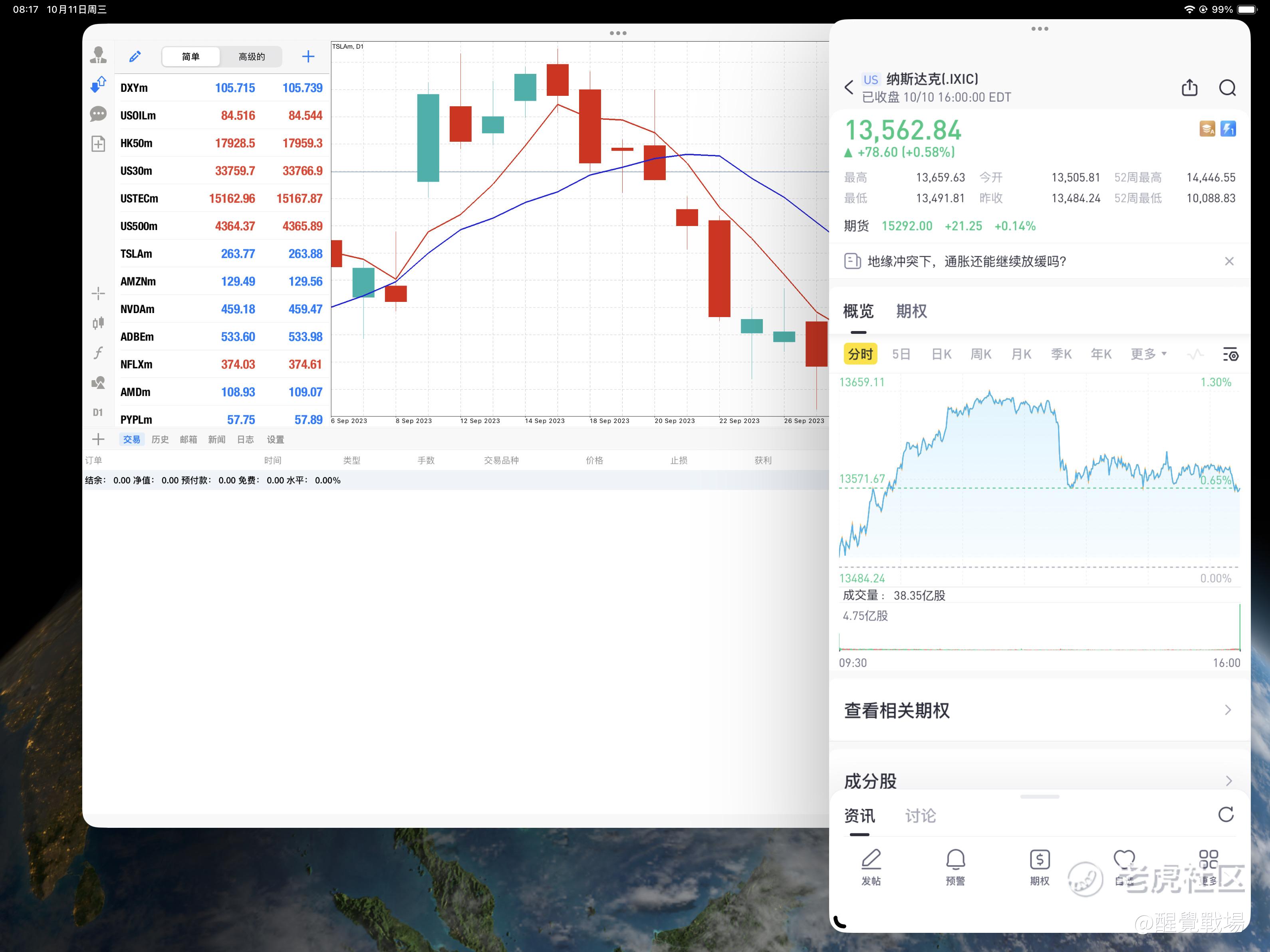The width and height of the screenshot is (1270, 952).
Task: Select TSLAm row in watchlist
Action: (222, 254)
